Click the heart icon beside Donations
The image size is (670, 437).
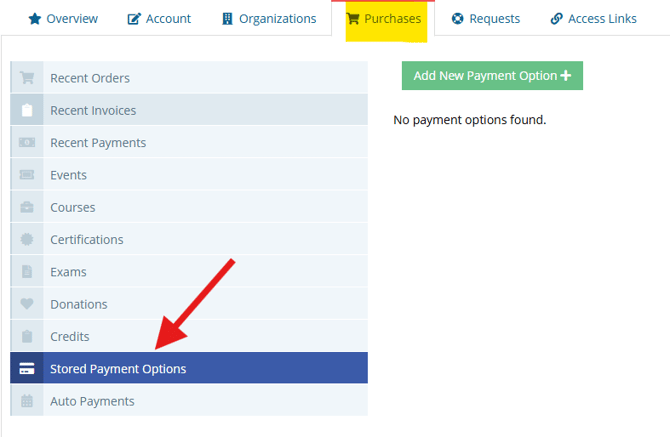27,304
